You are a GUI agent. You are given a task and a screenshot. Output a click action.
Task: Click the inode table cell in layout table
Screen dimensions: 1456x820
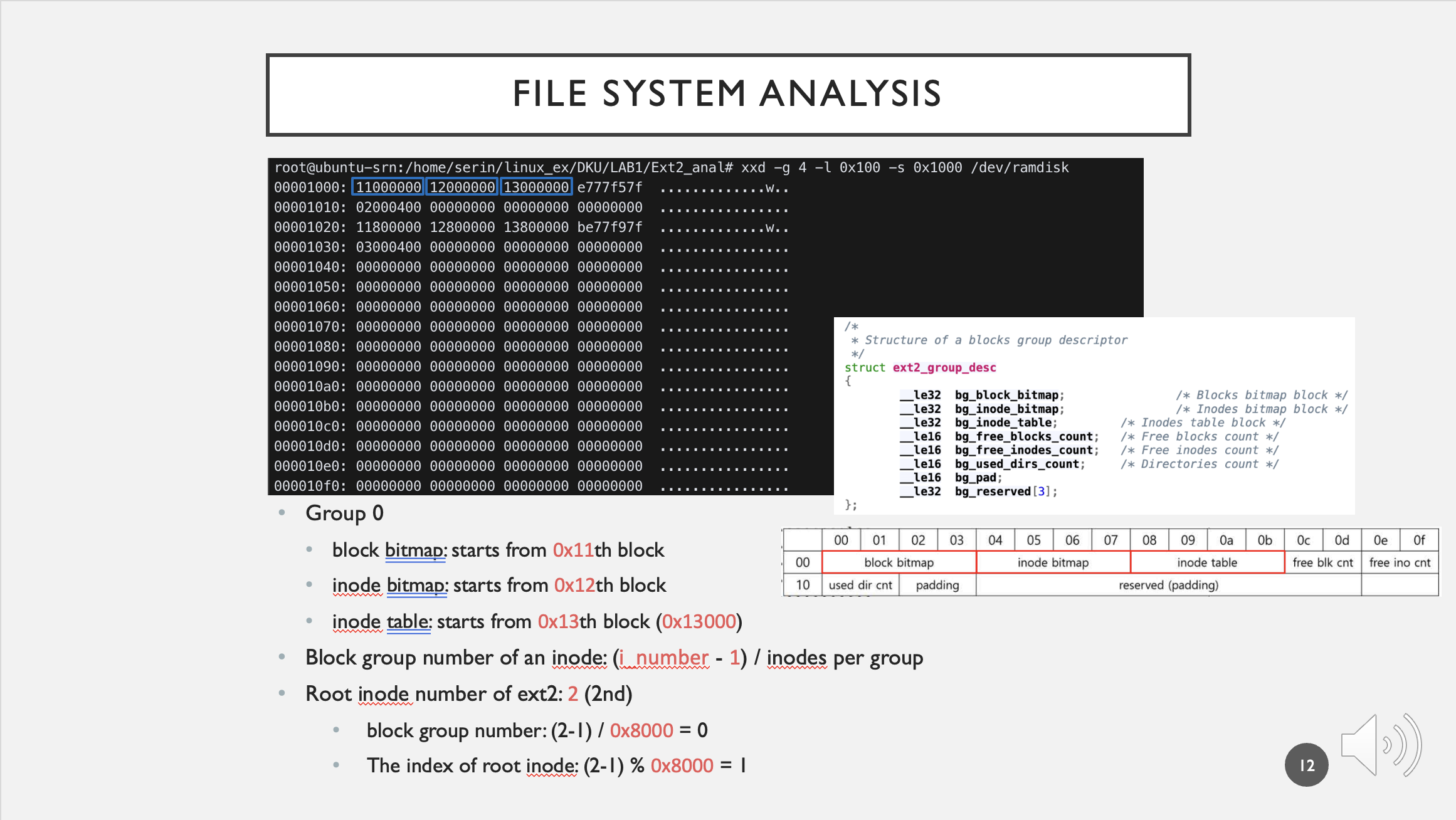[1207, 562]
